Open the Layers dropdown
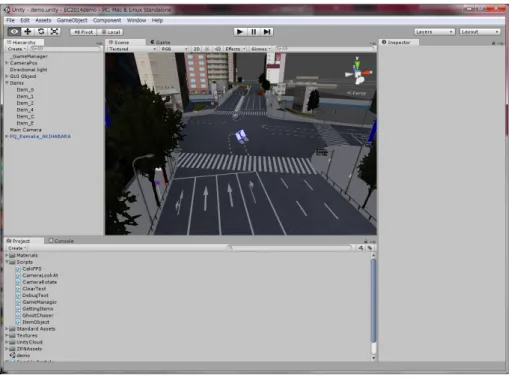The width and height of the screenshot is (511, 381). click(434, 32)
